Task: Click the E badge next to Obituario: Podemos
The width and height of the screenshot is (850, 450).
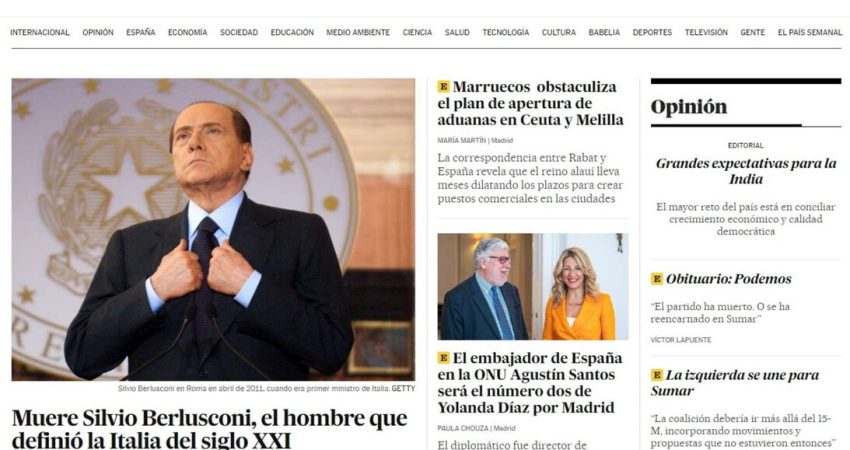Action: click(656, 279)
